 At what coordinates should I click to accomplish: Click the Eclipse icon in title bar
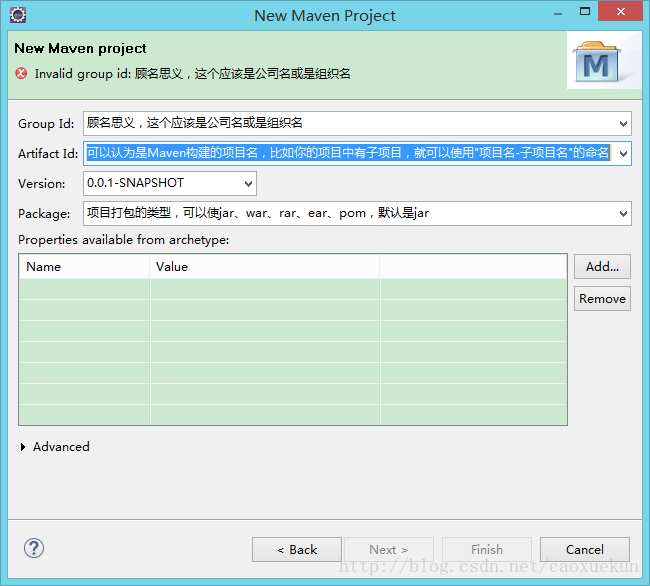point(18,15)
